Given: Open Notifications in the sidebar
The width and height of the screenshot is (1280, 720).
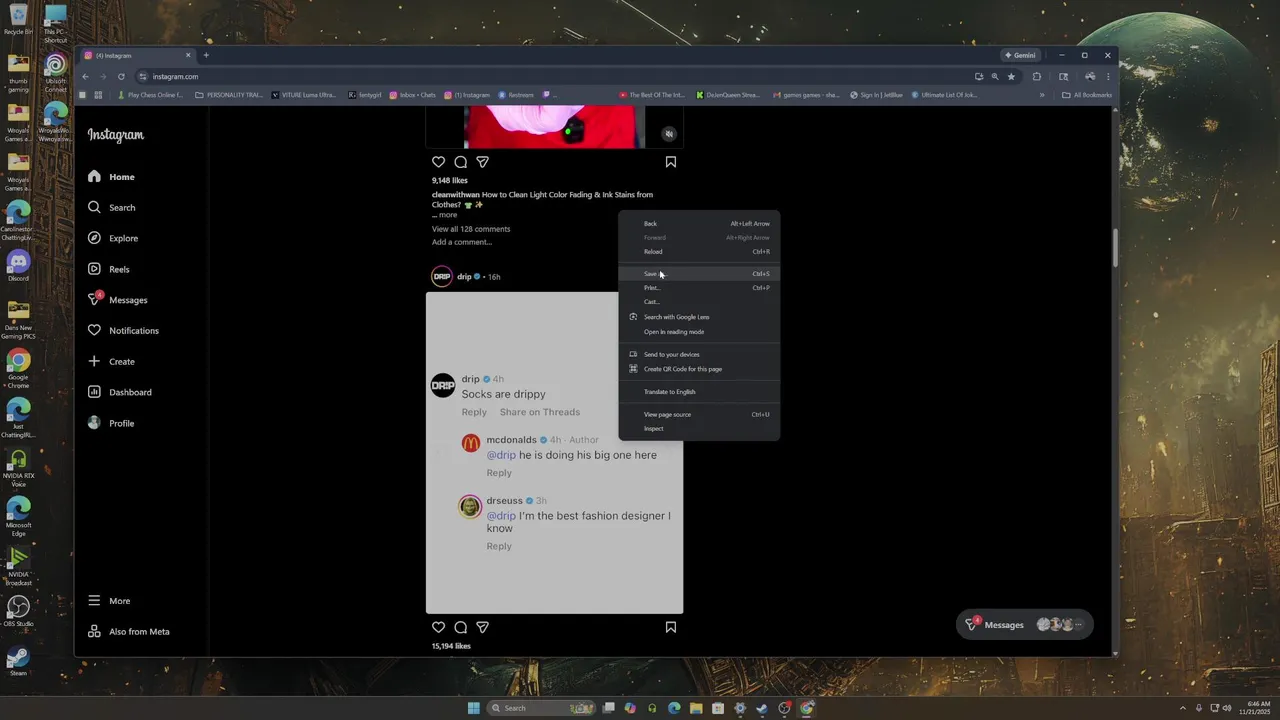Looking at the screenshot, I should [123, 331].
